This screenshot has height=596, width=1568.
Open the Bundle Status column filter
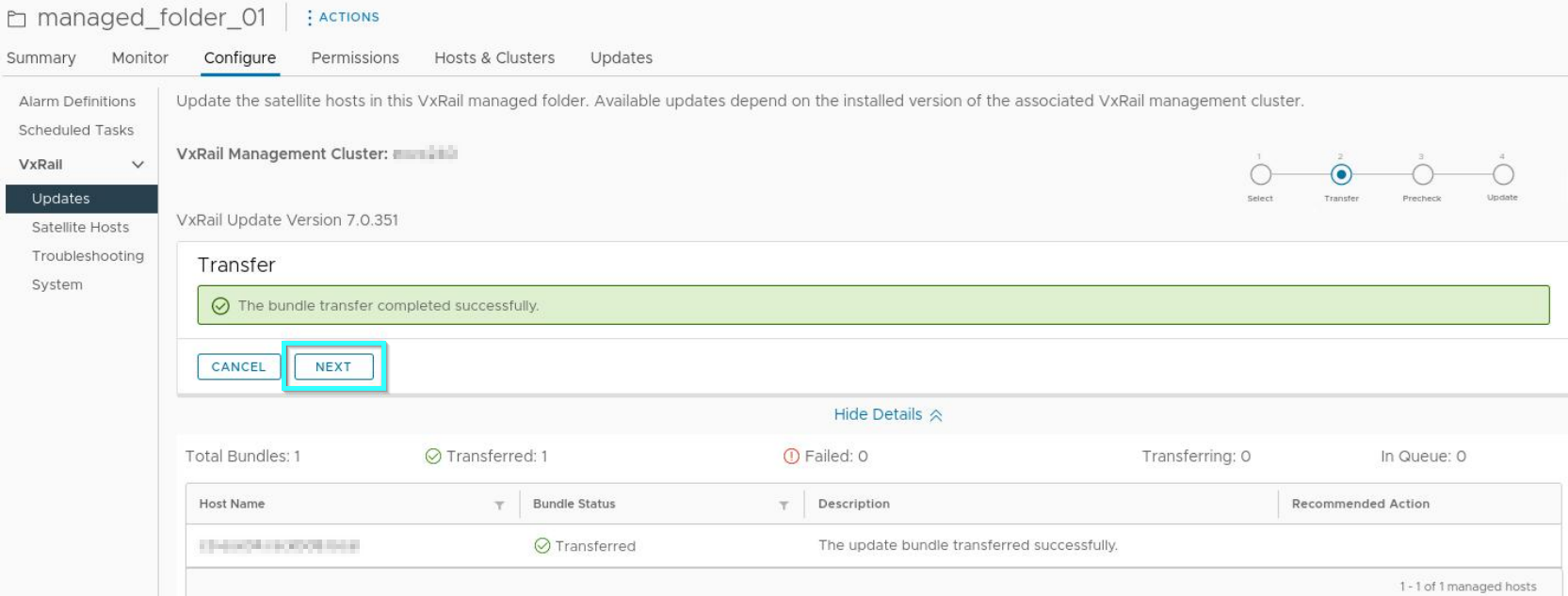pyautogui.click(x=784, y=506)
